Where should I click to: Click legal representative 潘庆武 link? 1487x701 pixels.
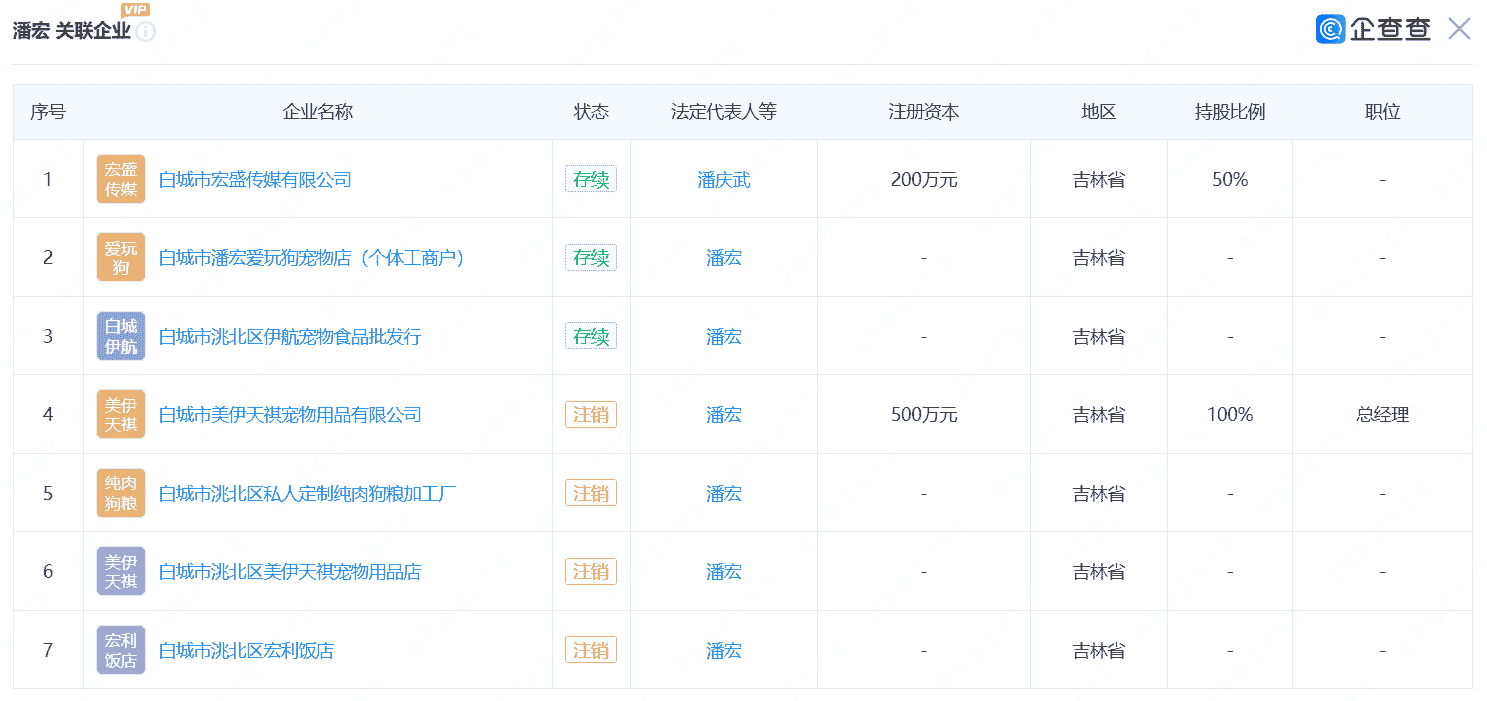point(723,180)
